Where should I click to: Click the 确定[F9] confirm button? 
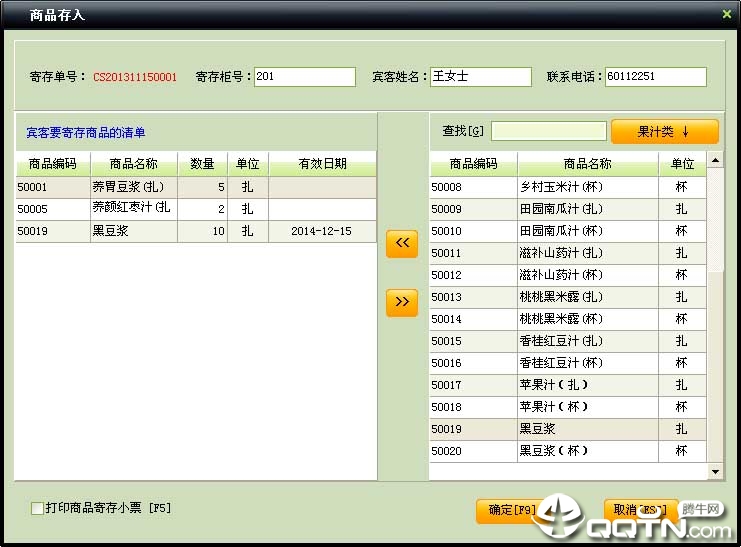tap(511, 510)
